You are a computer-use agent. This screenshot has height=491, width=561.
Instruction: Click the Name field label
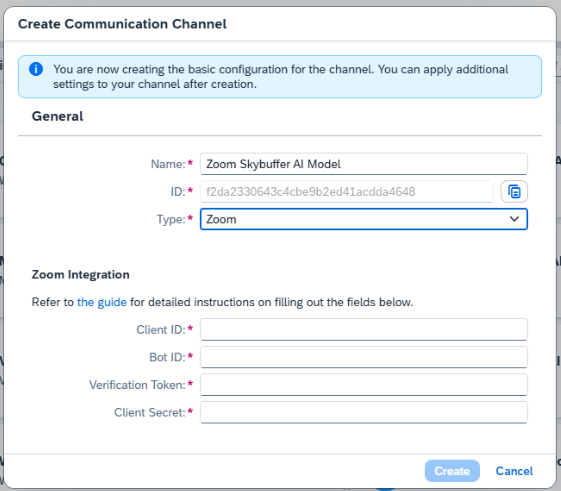click(168, 164)
